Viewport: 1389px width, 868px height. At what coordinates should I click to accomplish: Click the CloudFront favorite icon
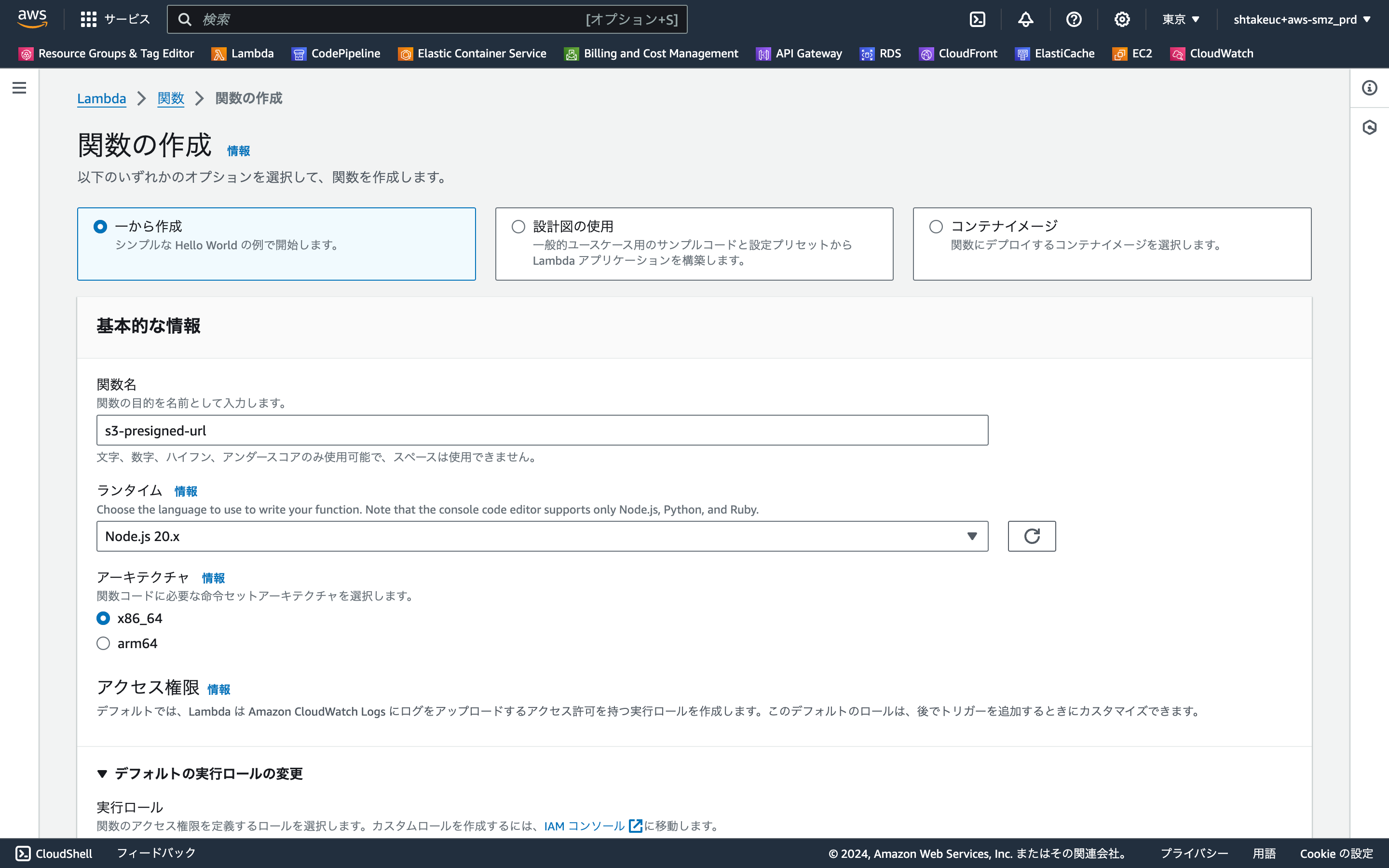(926, 54)
